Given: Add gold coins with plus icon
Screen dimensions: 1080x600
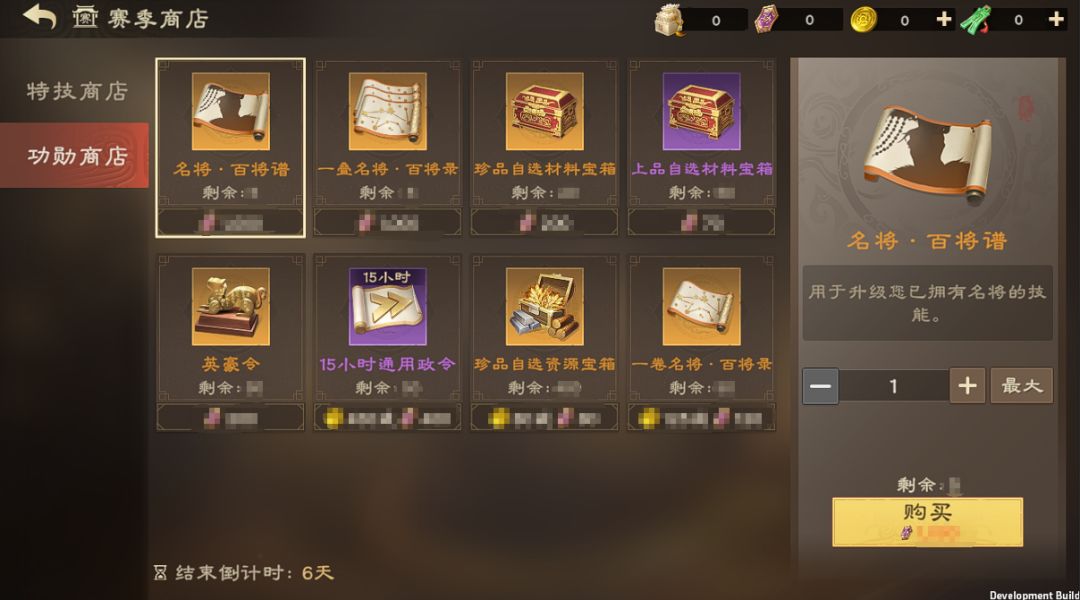Looking at the screenshot, I should tap(944, 19).
